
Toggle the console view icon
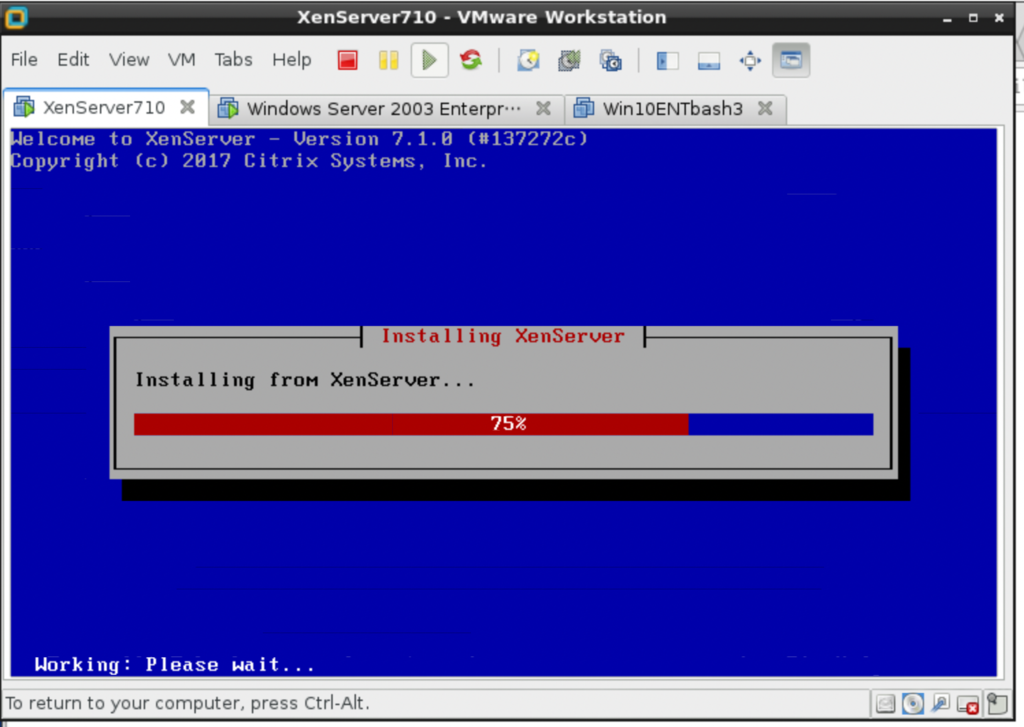[x=791, y=60]
